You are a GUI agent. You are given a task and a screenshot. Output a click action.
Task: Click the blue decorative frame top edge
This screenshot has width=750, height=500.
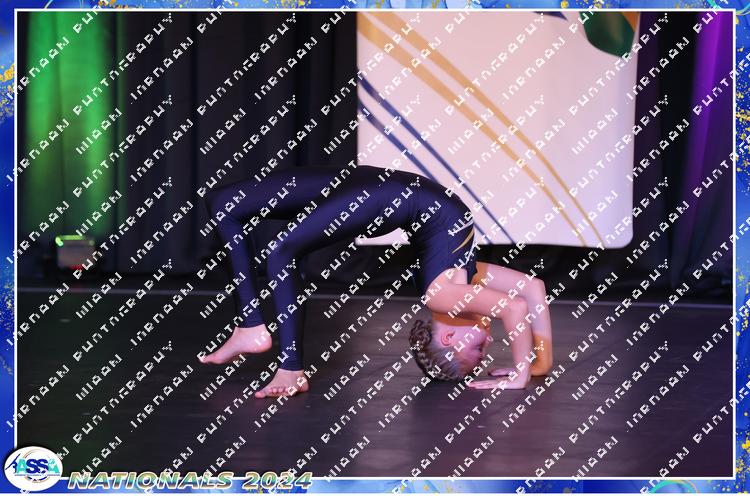click(x=375, y=5)
